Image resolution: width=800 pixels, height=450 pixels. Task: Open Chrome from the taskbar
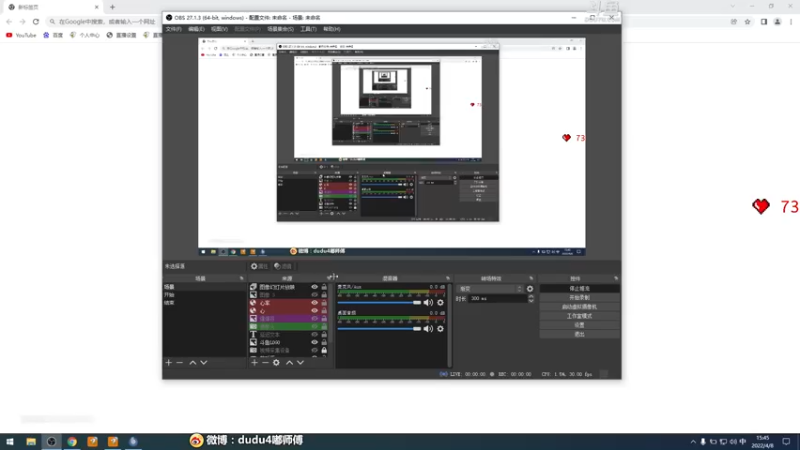pyautogui.click(x=72, y=441)
